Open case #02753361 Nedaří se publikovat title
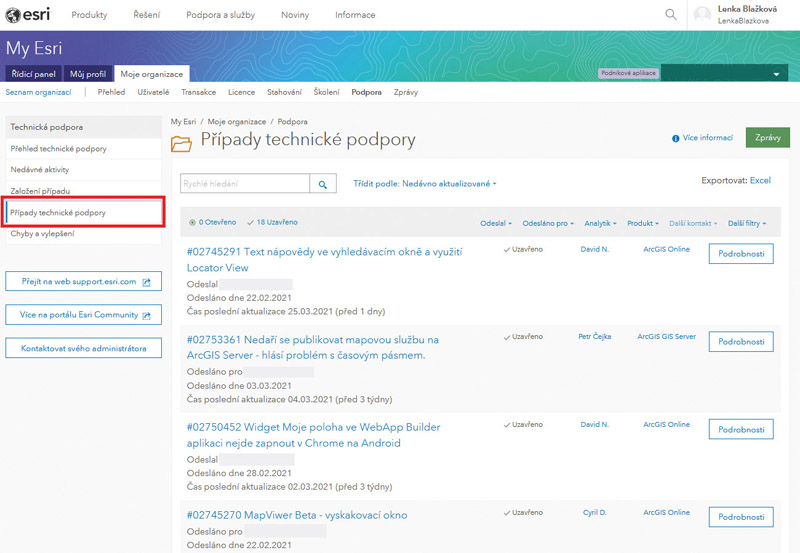 [313, 347]
